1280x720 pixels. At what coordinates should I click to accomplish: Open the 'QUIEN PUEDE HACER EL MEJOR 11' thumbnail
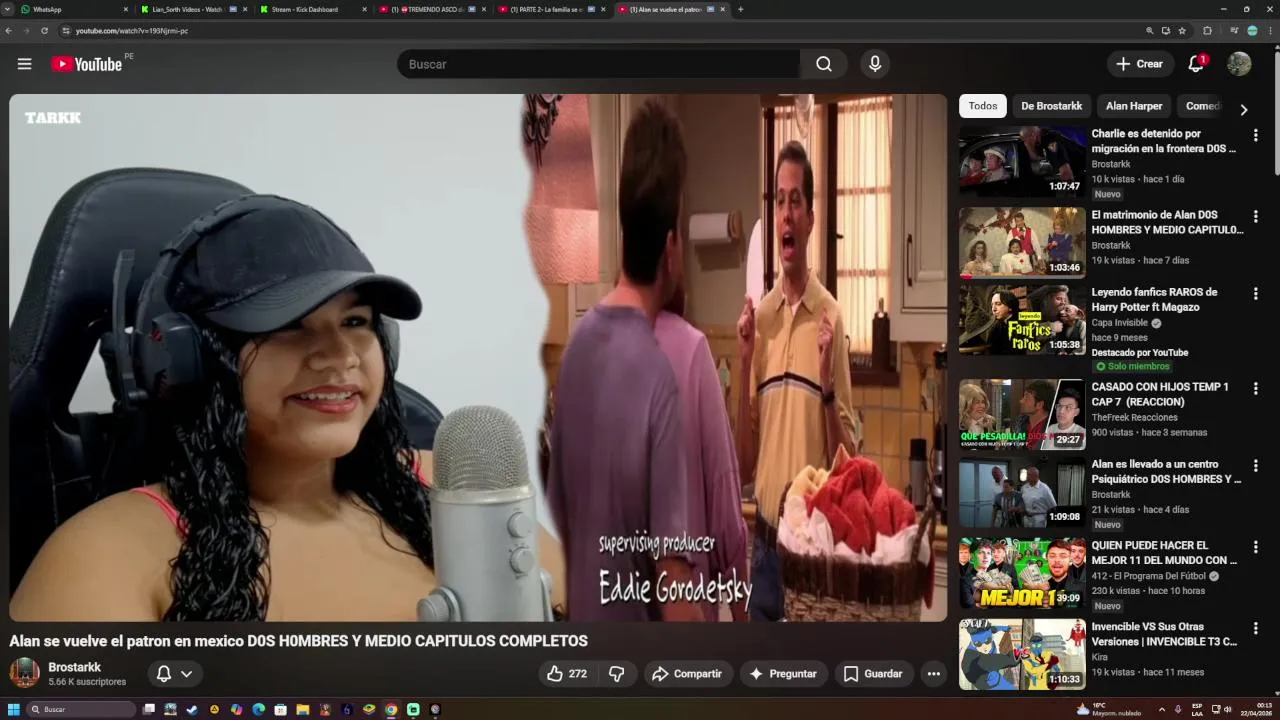coord(1022,573)
